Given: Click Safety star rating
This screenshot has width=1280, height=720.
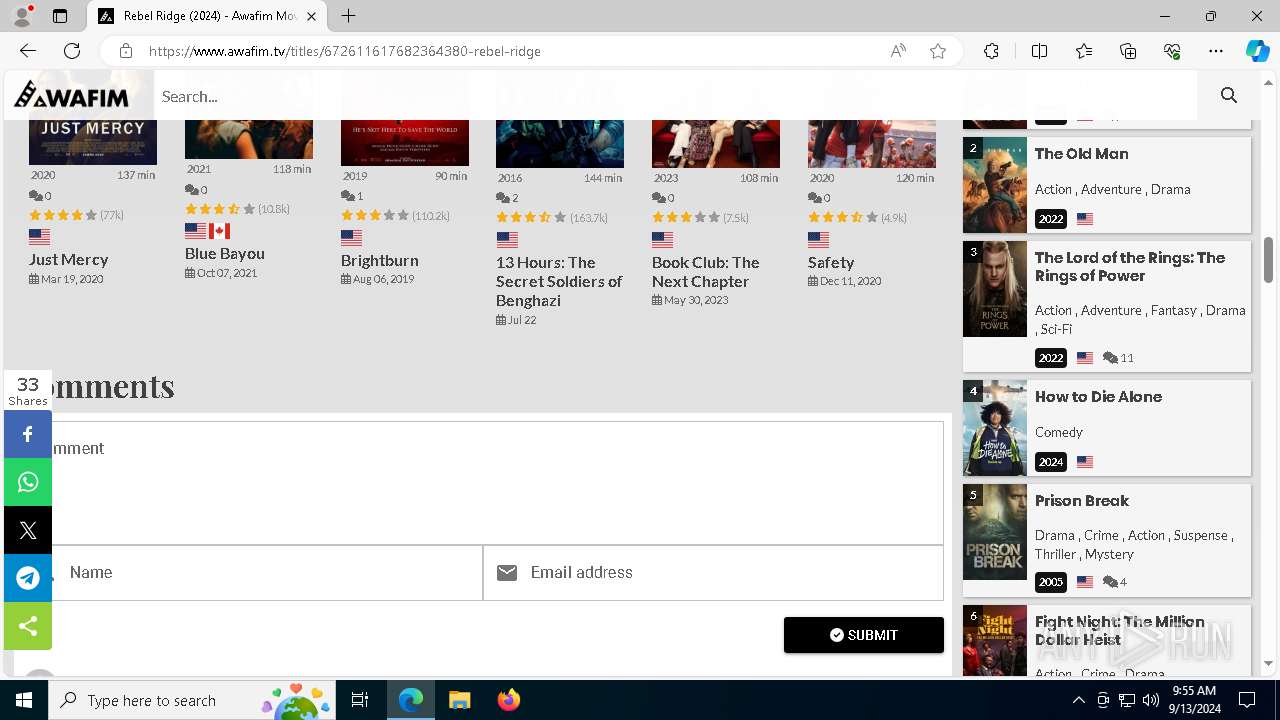Looking at the screenshot, I should 842,217.
